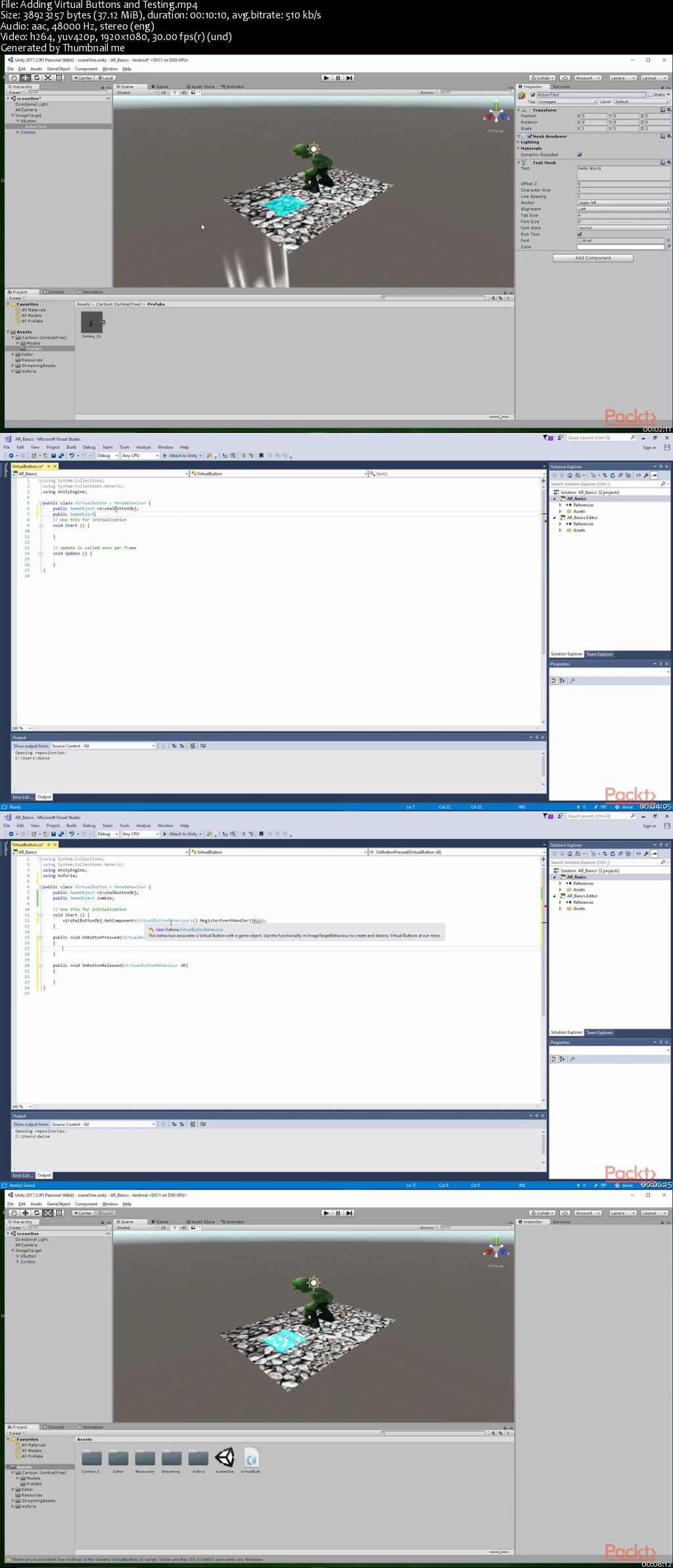This screenshot has width=673, height=1568.
Task: Select the Vuforia folder icon in Assets grid
Action: (x=198, y=1458)
